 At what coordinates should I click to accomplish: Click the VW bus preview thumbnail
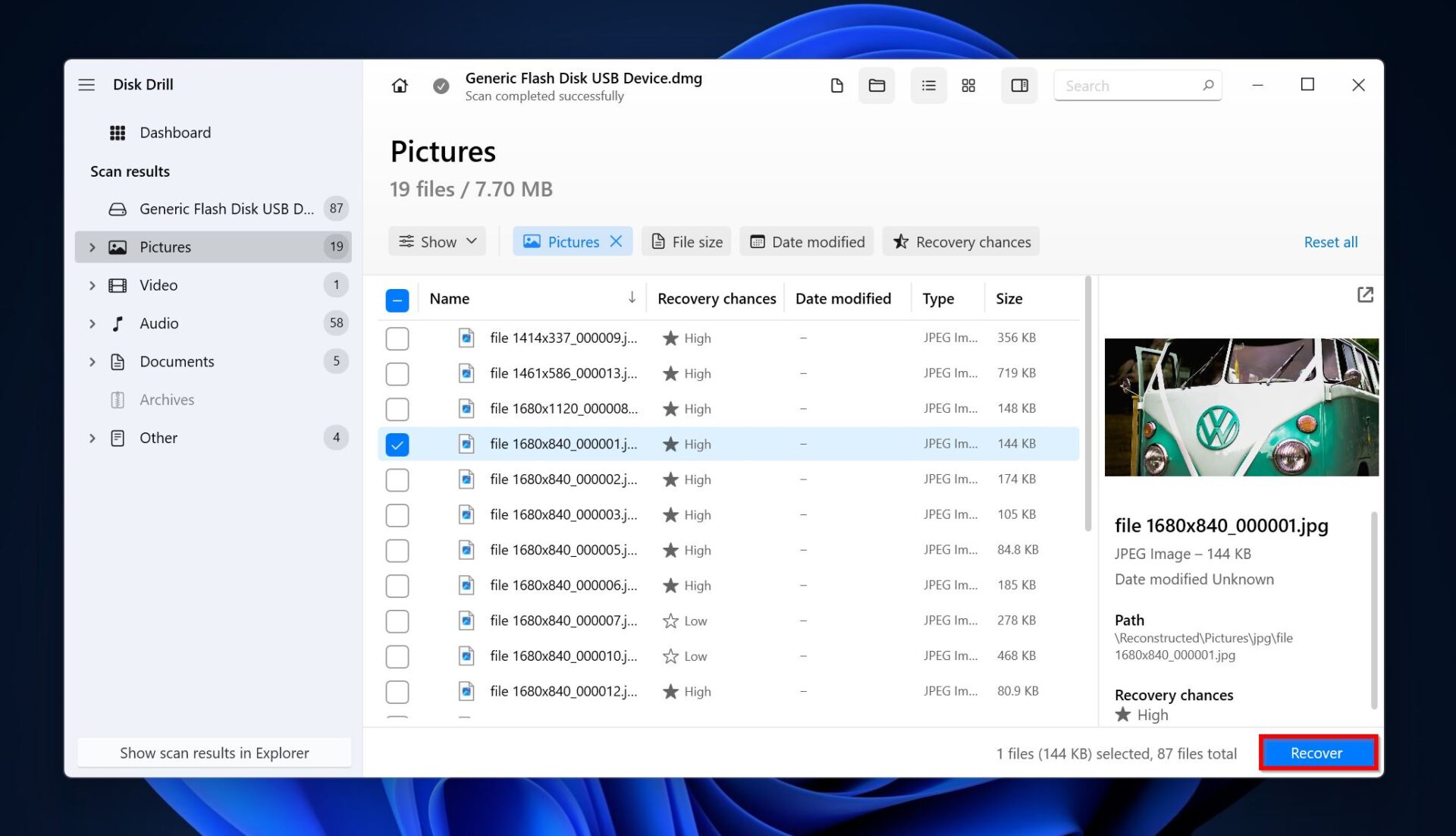click(1241, 407)
